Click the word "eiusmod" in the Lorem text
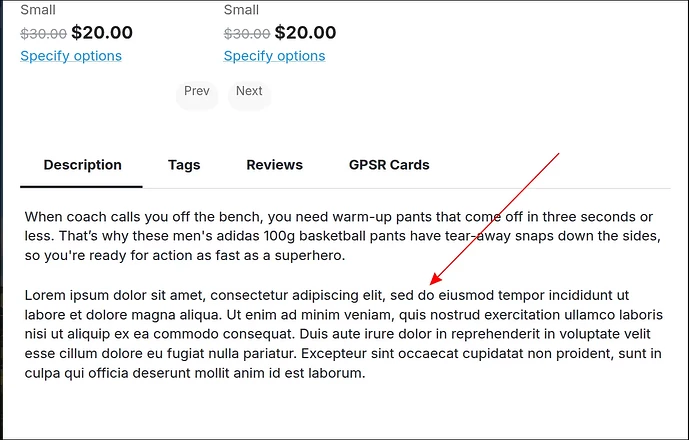689x440 pixels. point(465,295)
